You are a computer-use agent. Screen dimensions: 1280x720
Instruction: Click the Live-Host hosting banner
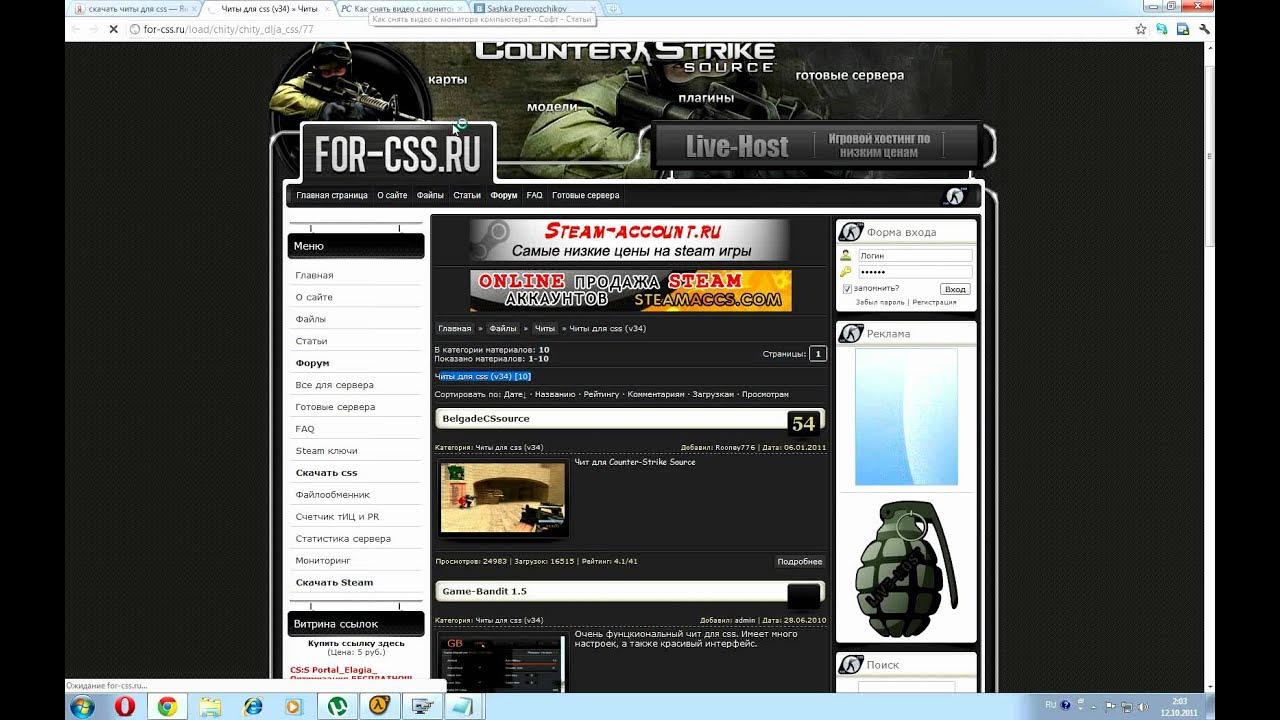tap(816, 147)
